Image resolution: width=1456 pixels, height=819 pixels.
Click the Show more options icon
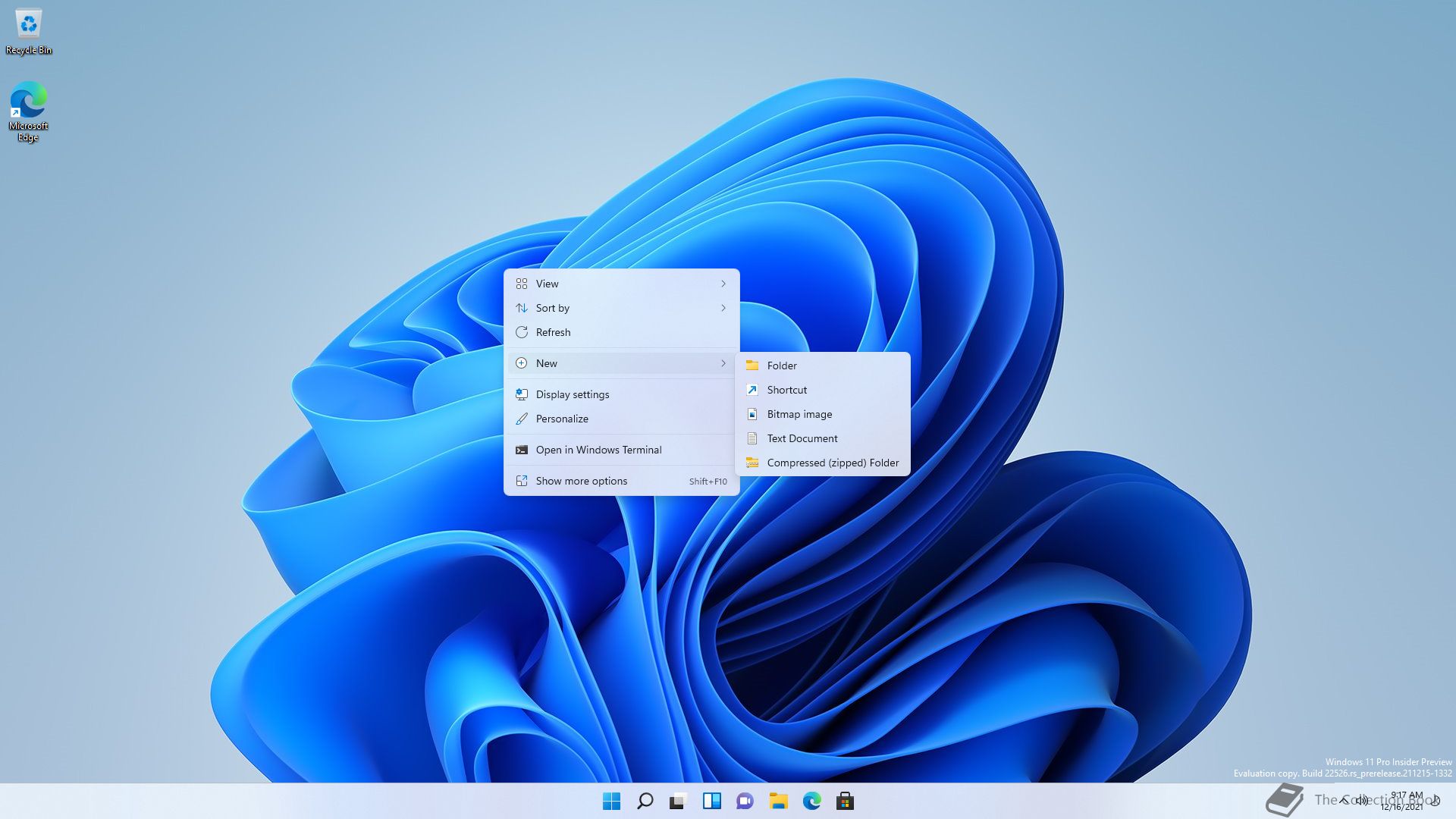522,481
